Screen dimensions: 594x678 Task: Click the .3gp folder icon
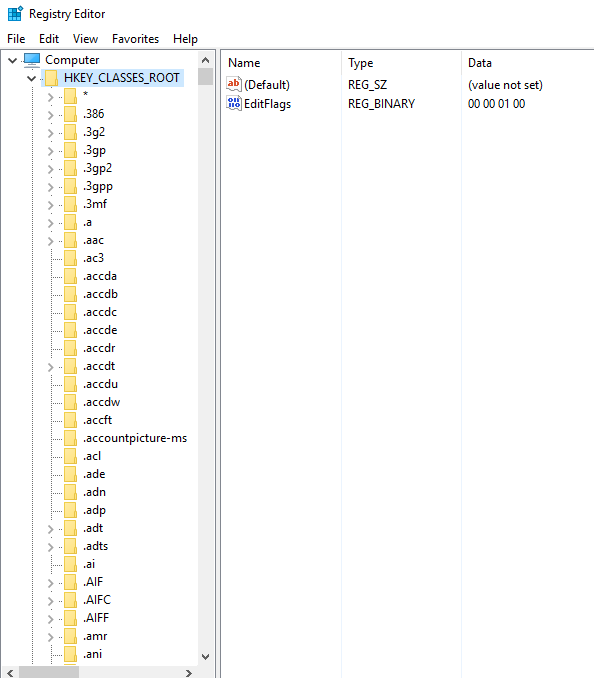tap(70, 150)
